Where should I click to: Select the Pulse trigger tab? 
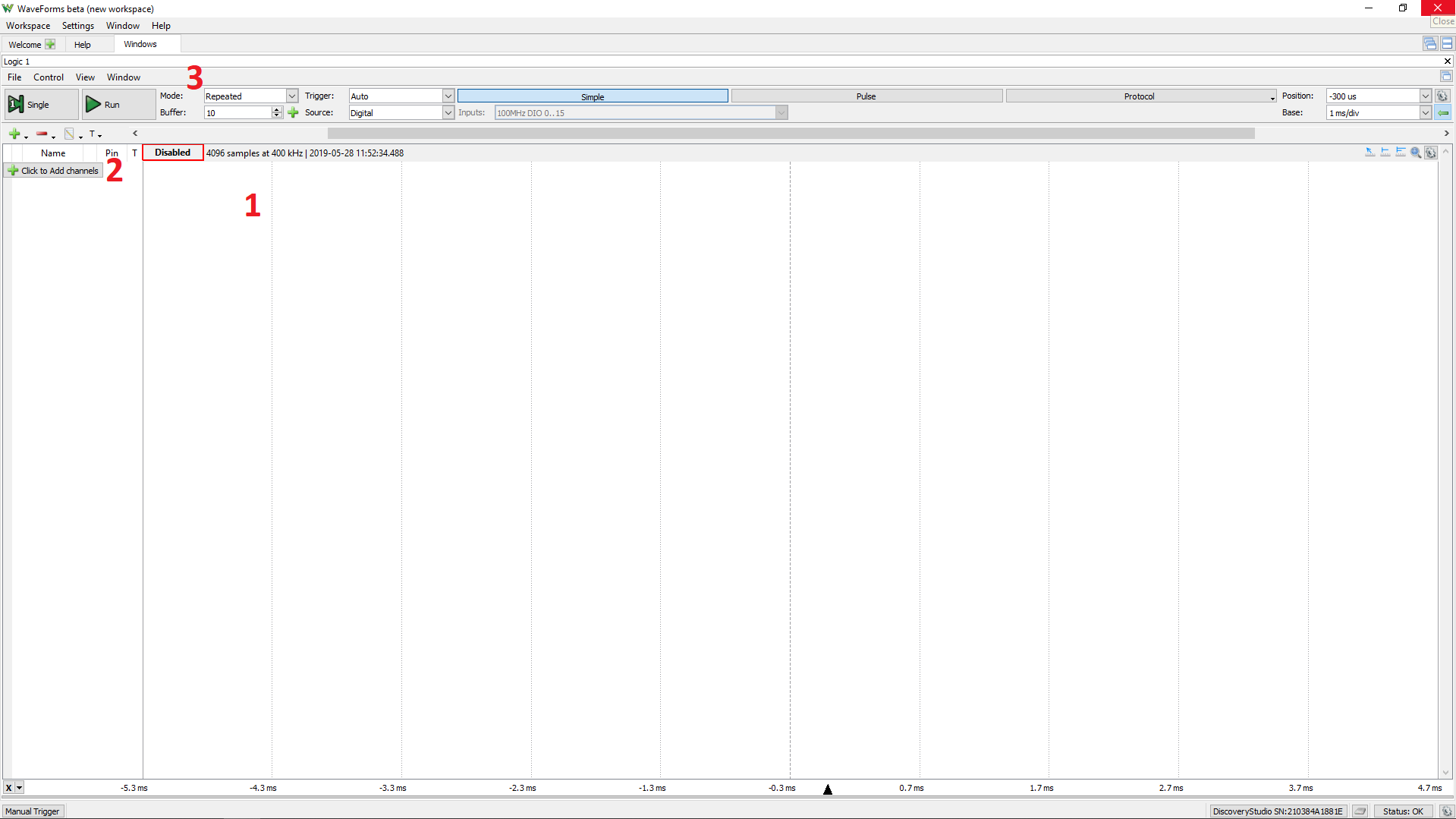tap(866, 96)
